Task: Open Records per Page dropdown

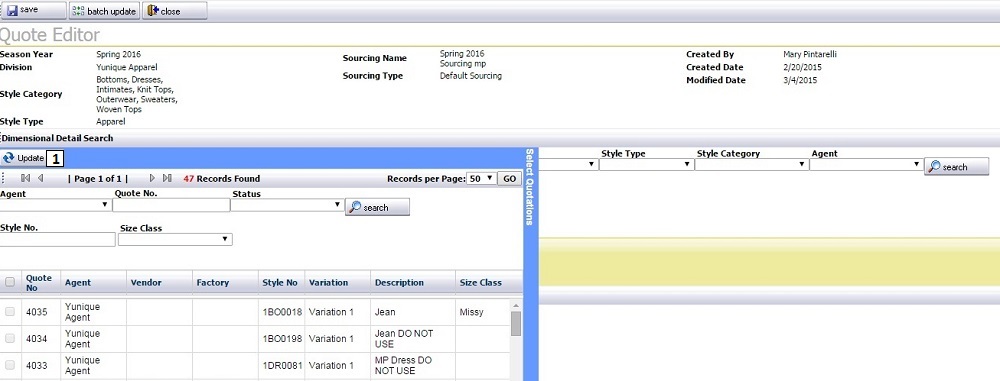Action: pyautogui.click(x=482, y=179)
